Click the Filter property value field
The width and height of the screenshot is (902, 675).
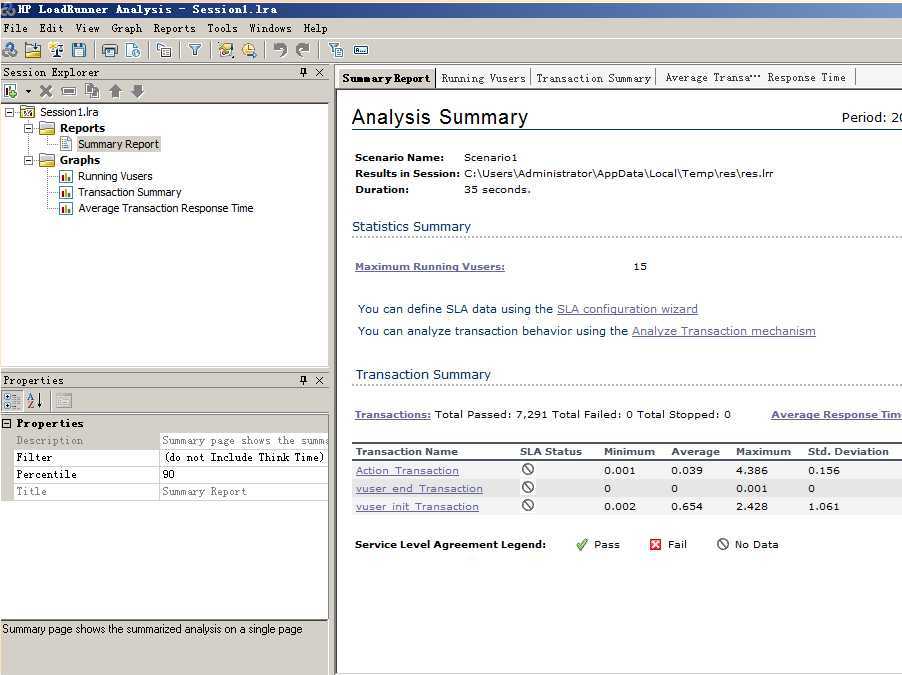click(x=244, y=457)
